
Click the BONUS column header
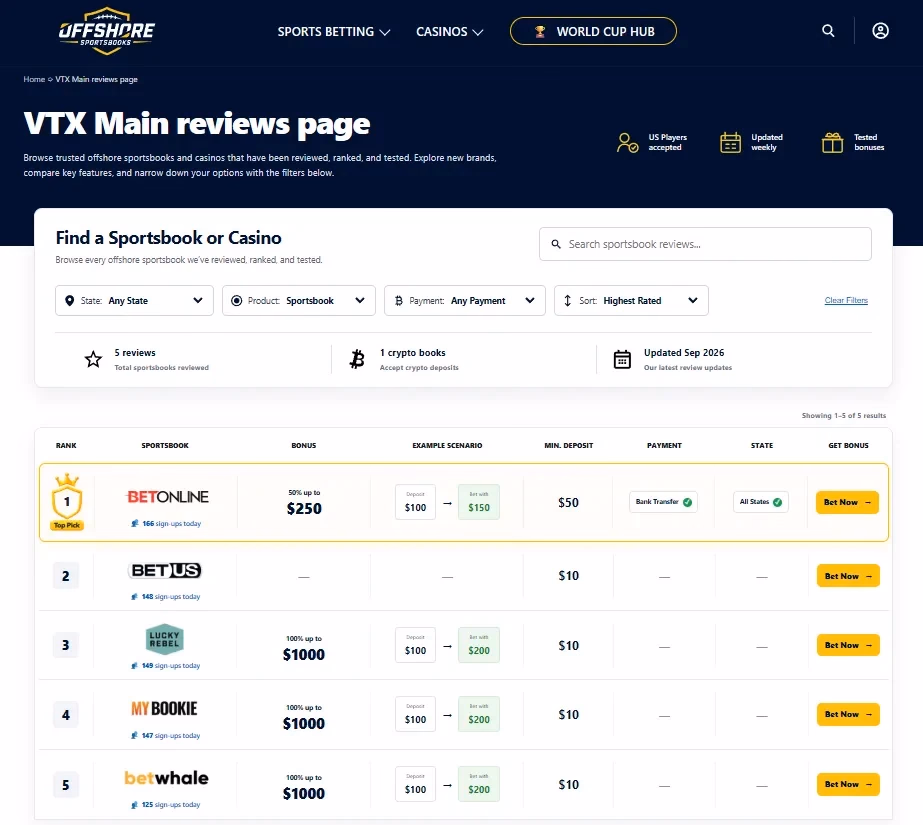click(304, 445)
